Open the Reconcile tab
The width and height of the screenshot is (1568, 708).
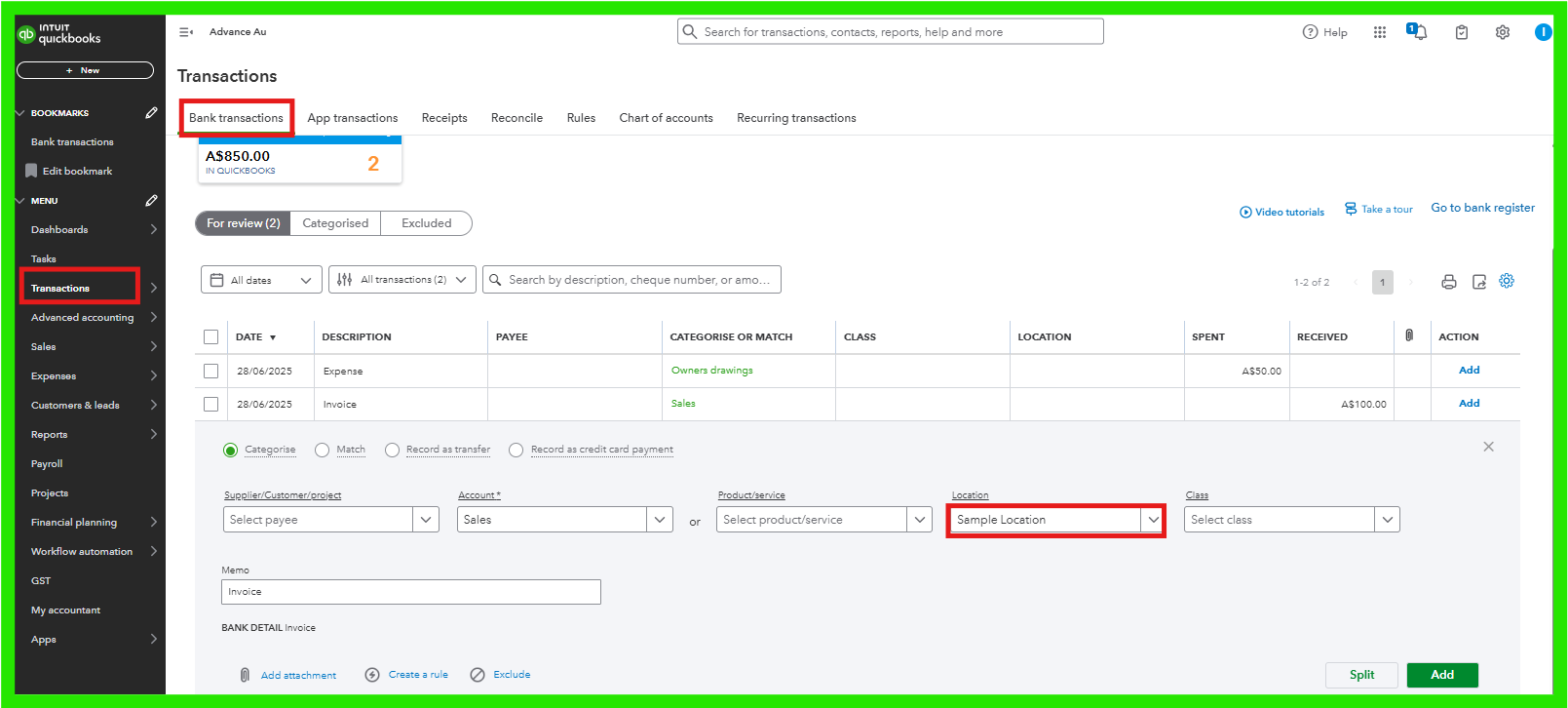click(516, 118)
